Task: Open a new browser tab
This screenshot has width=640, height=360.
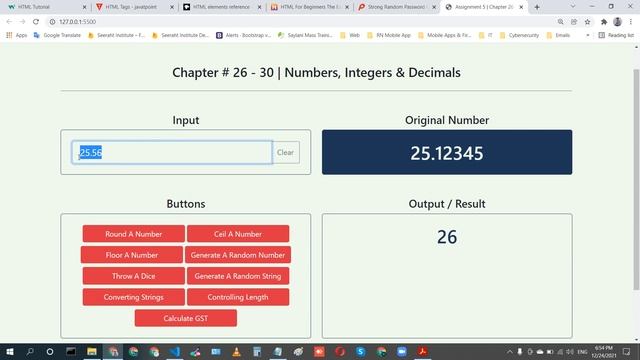Action: 537,7
